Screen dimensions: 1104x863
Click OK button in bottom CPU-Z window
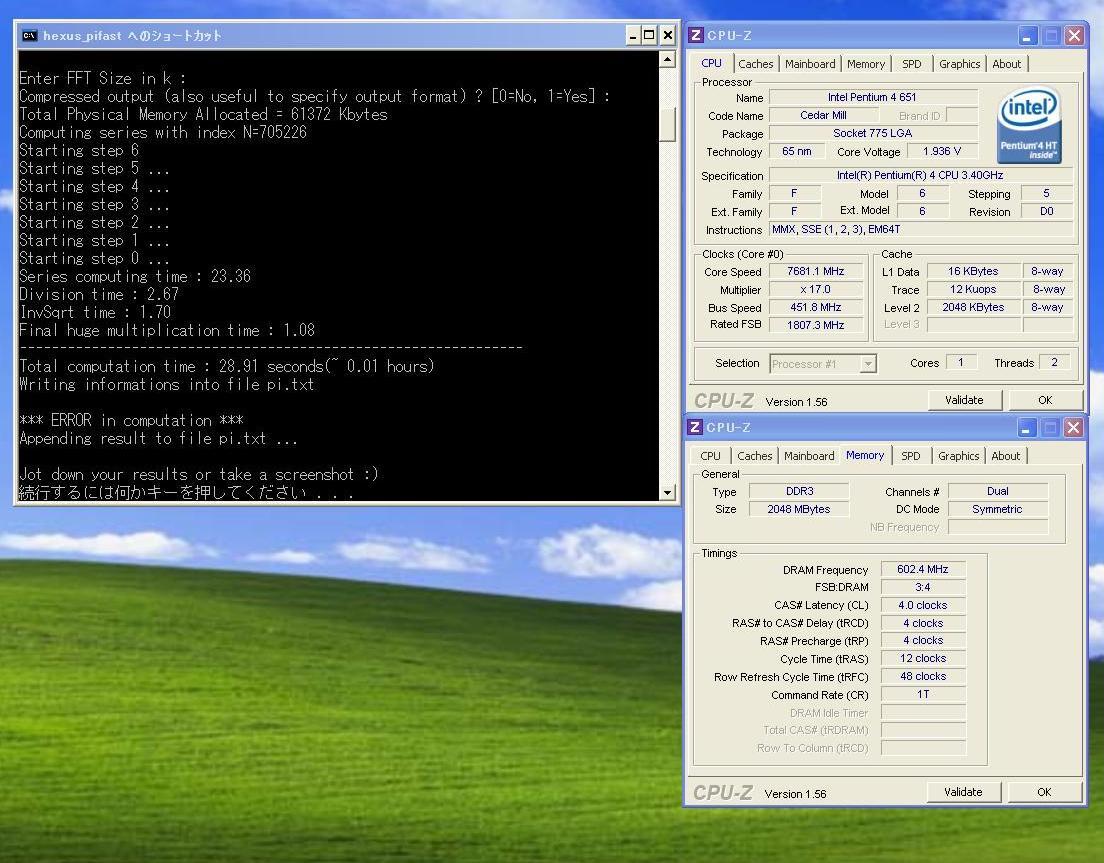[1045, 792]
